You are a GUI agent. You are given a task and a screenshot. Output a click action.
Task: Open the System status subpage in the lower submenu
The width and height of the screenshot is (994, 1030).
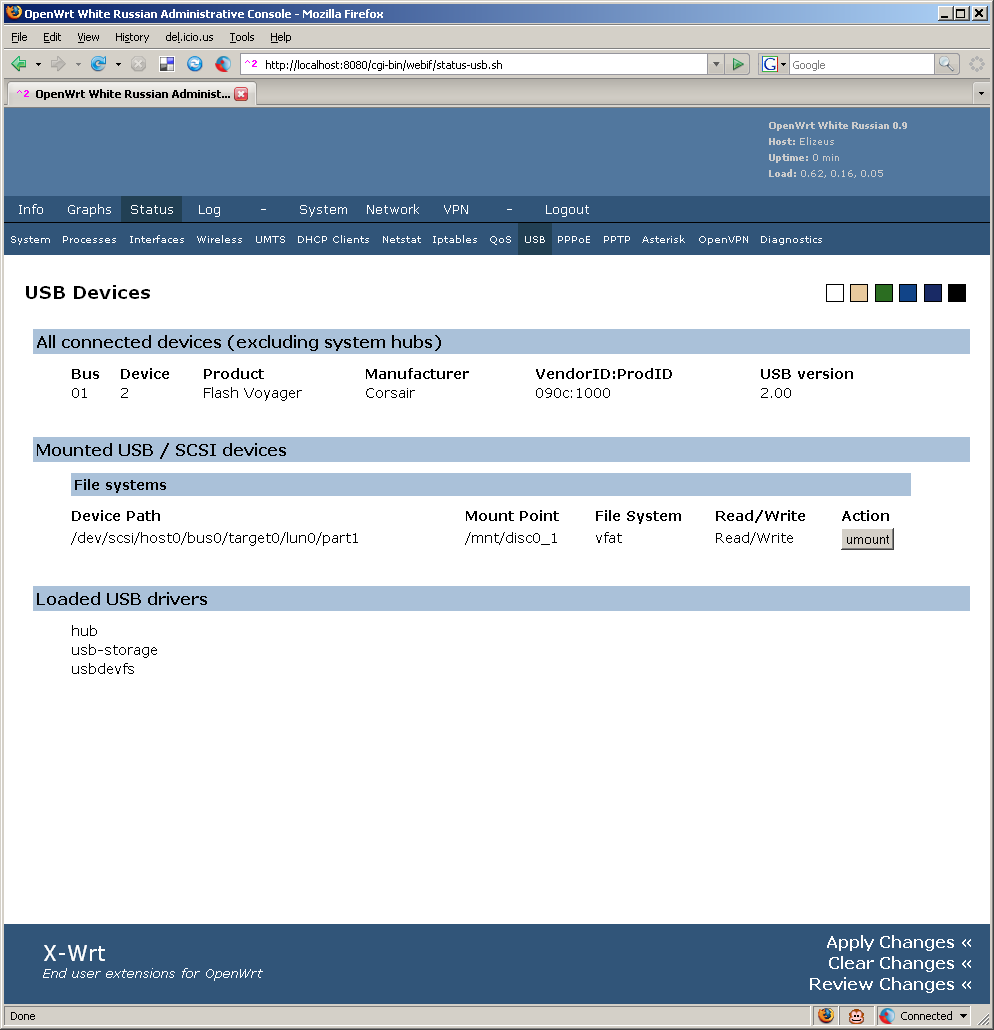tap(30, 240)
